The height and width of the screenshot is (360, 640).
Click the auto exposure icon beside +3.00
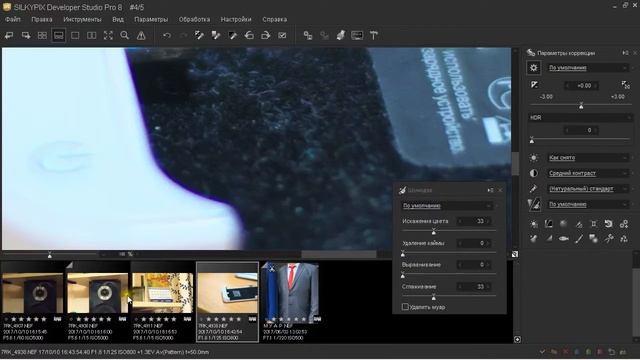click(625, 85)
